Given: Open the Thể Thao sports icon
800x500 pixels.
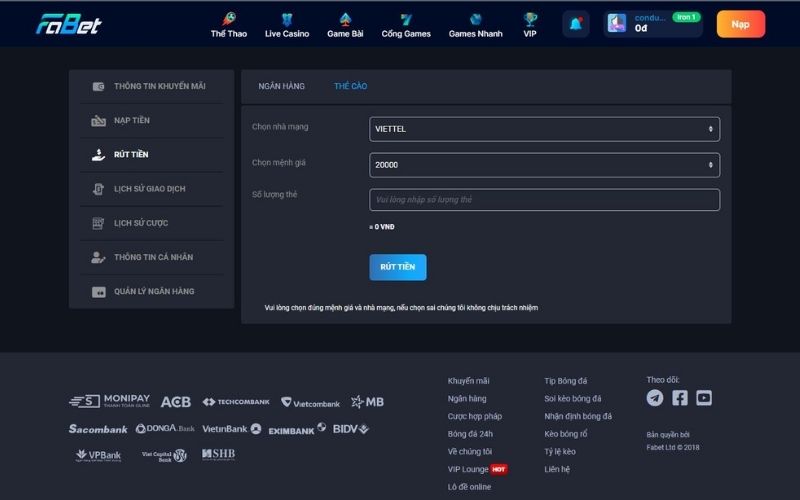Looking at the screenshot, I should coord(229,19).
